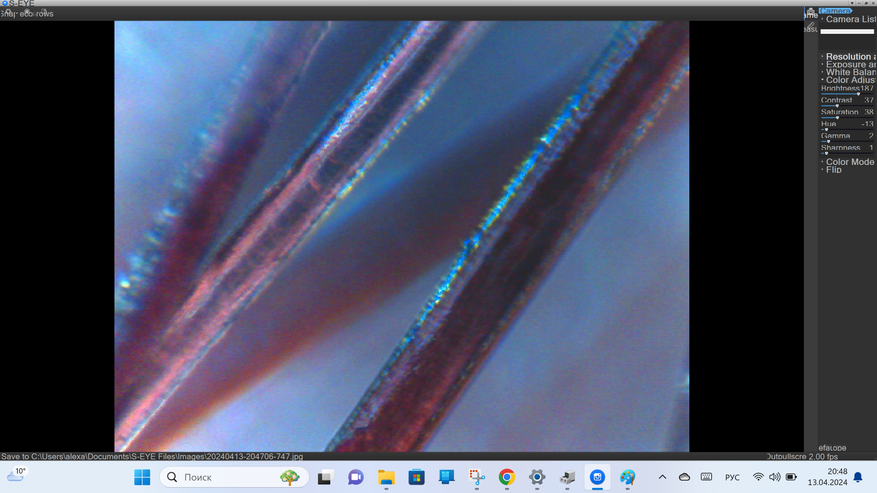Image resolution: width=877 pixels, height=493 pixels.
Task: Adjust the Hue slider
Action: pos(847,129)
